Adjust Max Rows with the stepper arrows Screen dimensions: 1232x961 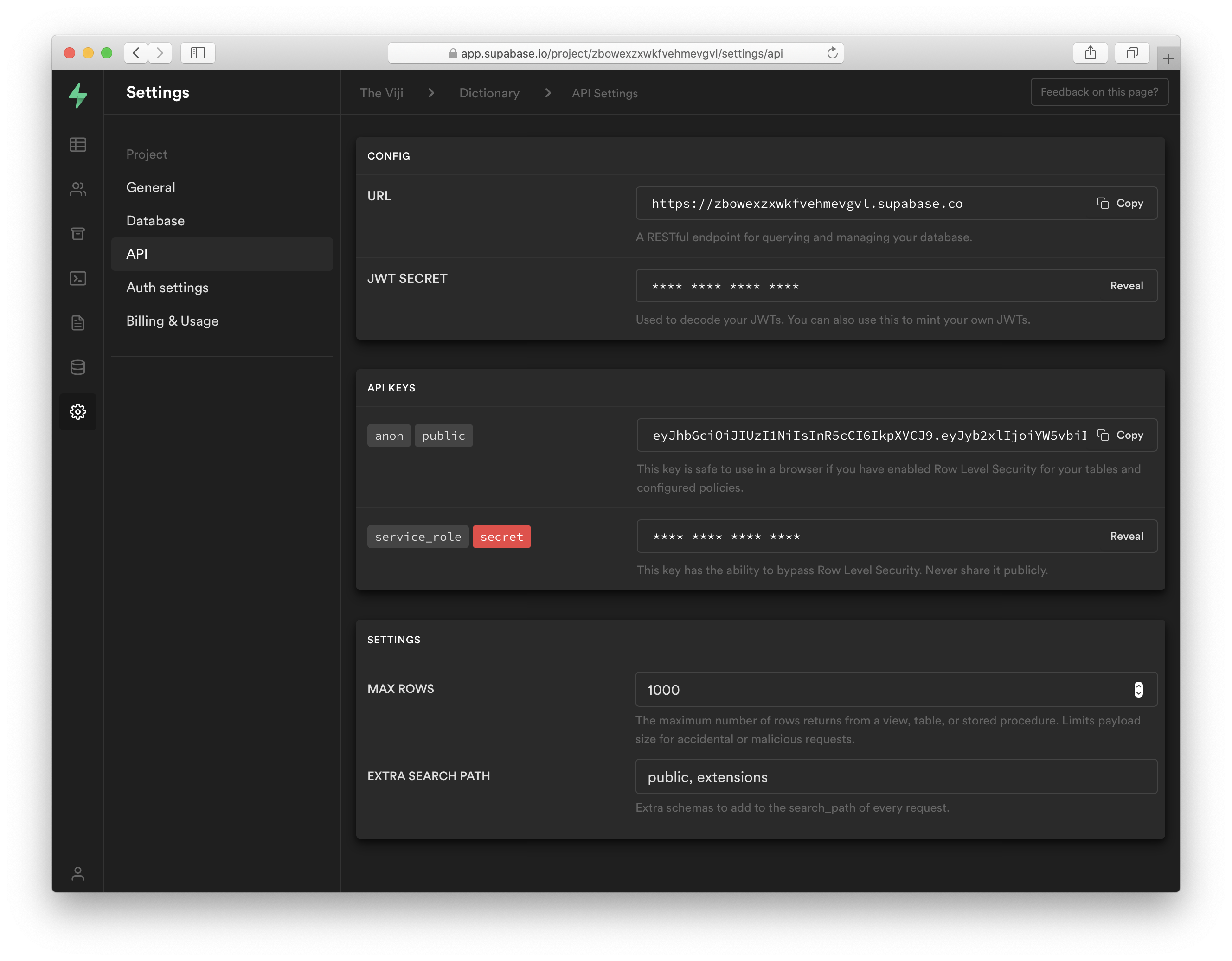[1138, 689]
